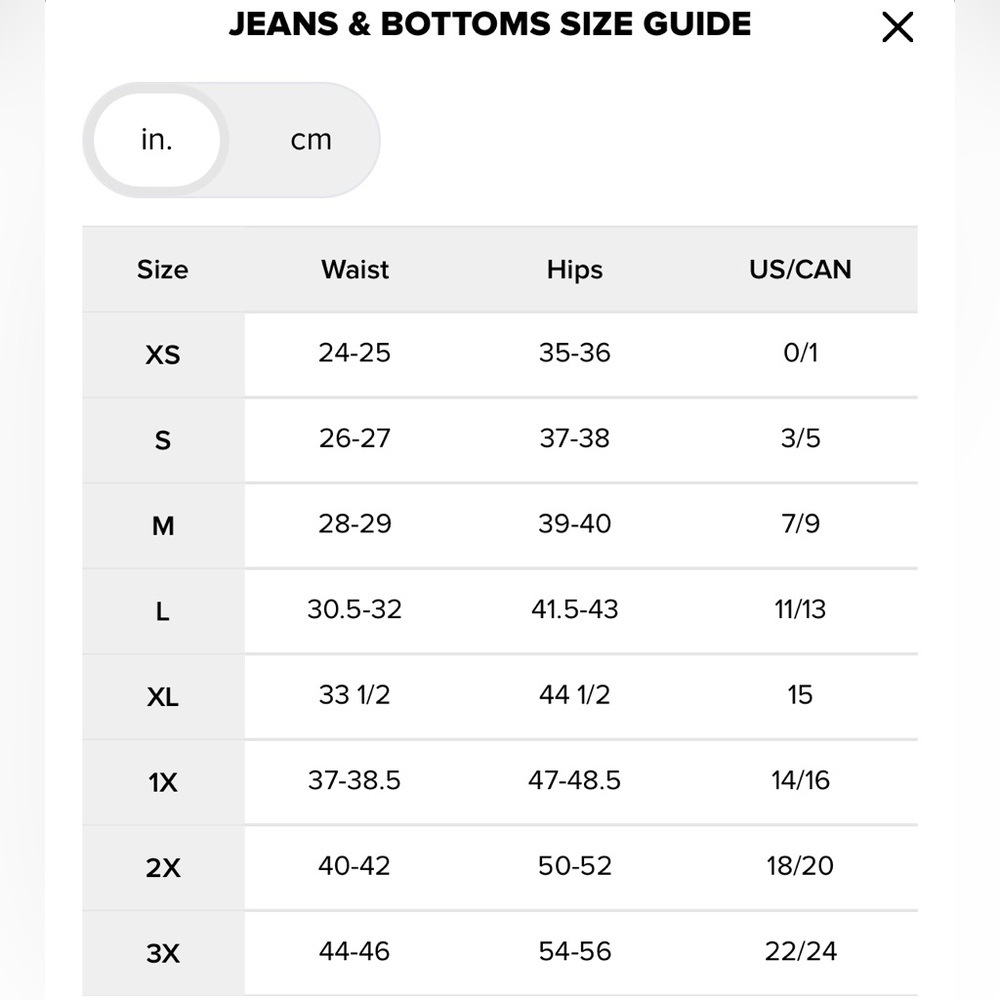Select the 3X size row label

pyautogui.click(x=163, y=953)
